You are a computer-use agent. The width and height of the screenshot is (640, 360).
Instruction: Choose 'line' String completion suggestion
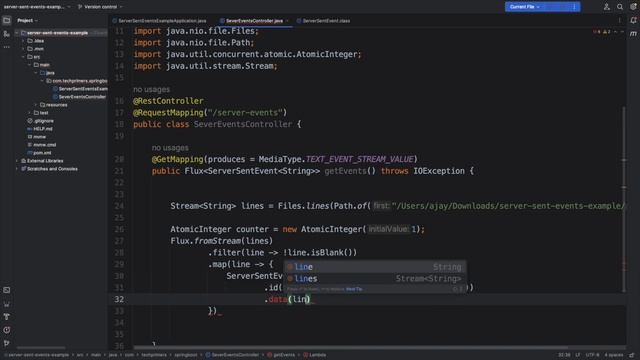click(x=375, y=267)
